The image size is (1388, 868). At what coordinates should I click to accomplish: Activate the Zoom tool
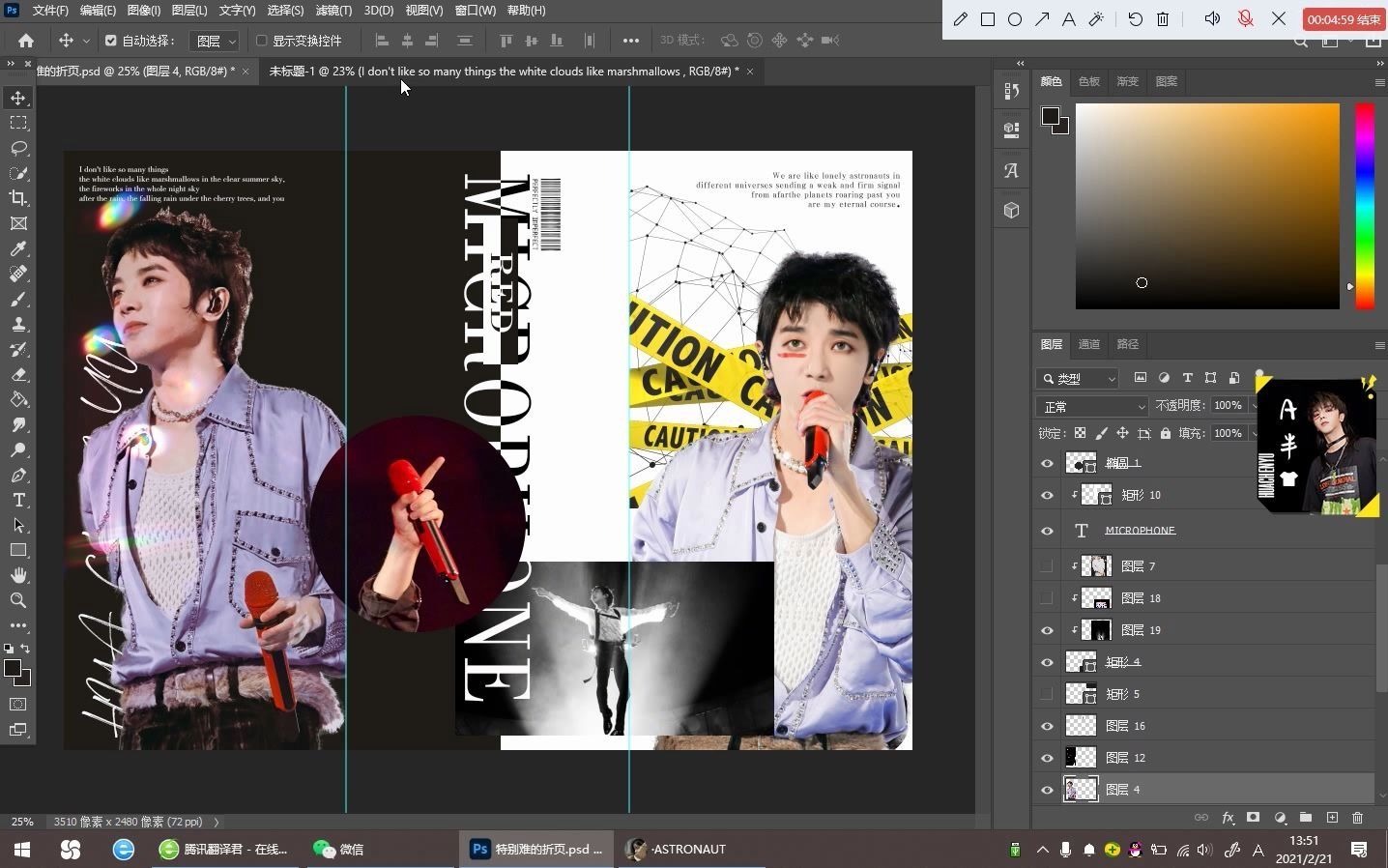pos(18,600)
